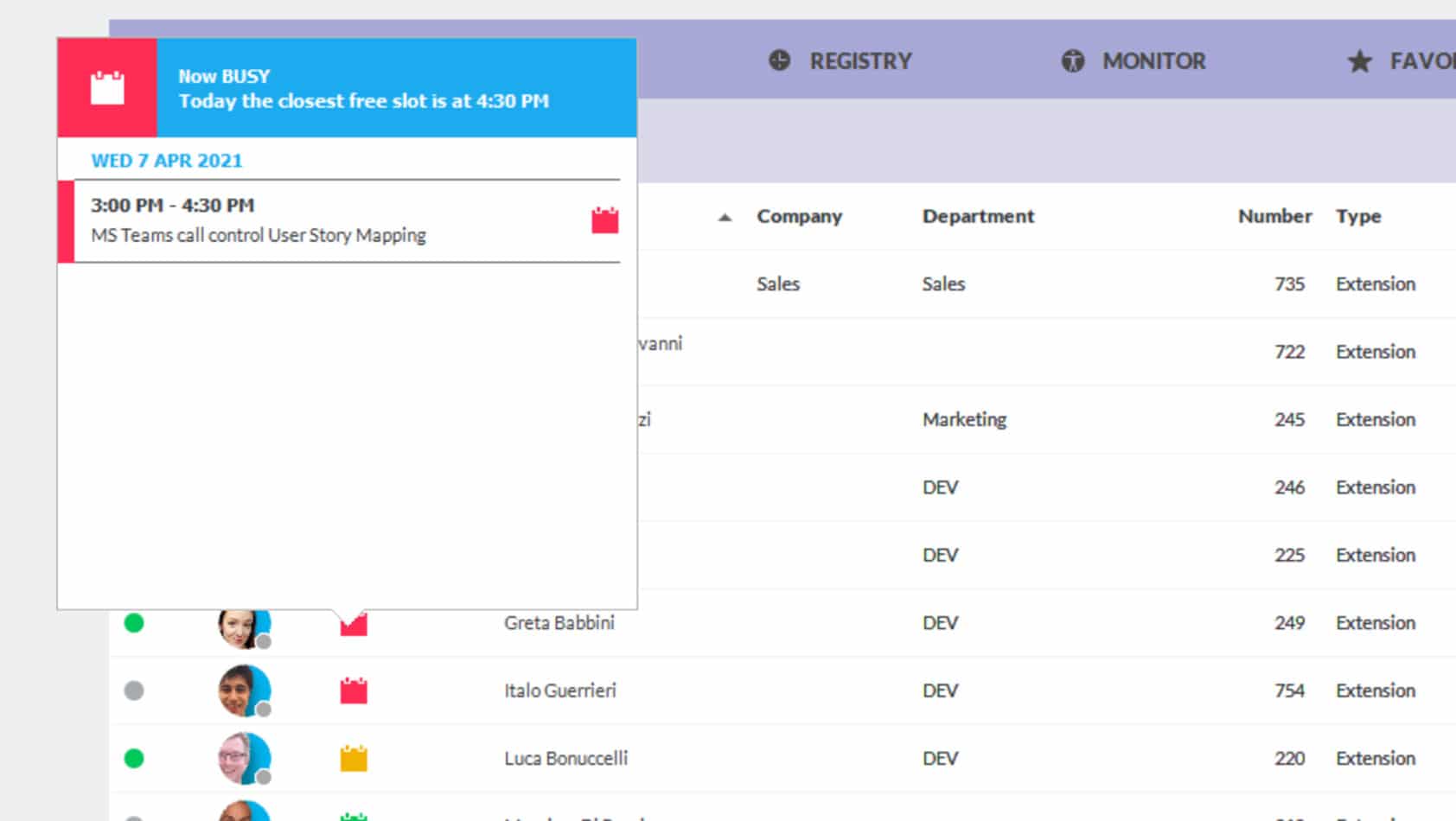The width and height of the screenshot is (1456, 821).
Task: Open Luca Bonuccelli's yellow calendar icon
Action: point(354,759)
